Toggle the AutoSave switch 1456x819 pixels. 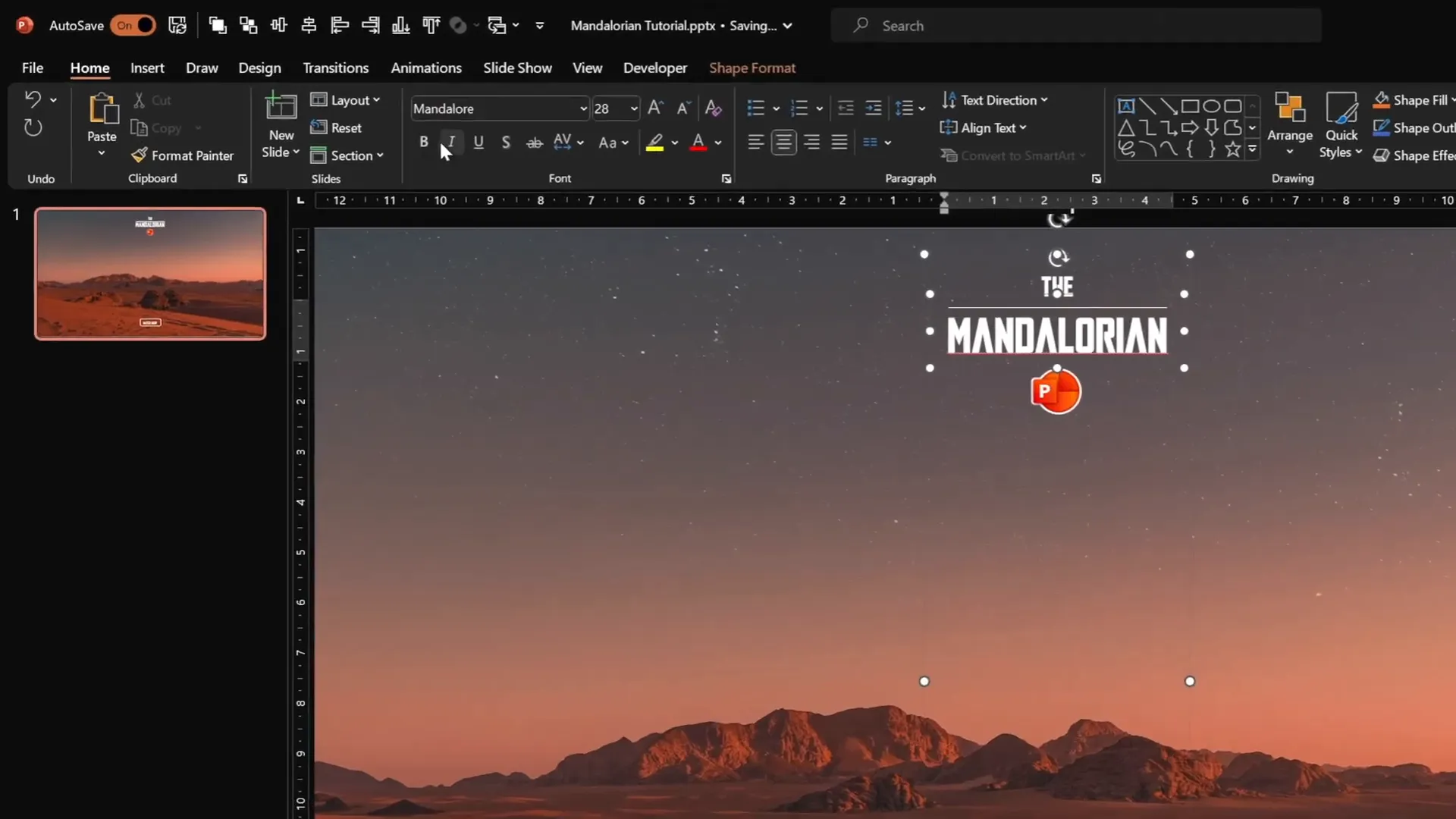tap(133, 25)
